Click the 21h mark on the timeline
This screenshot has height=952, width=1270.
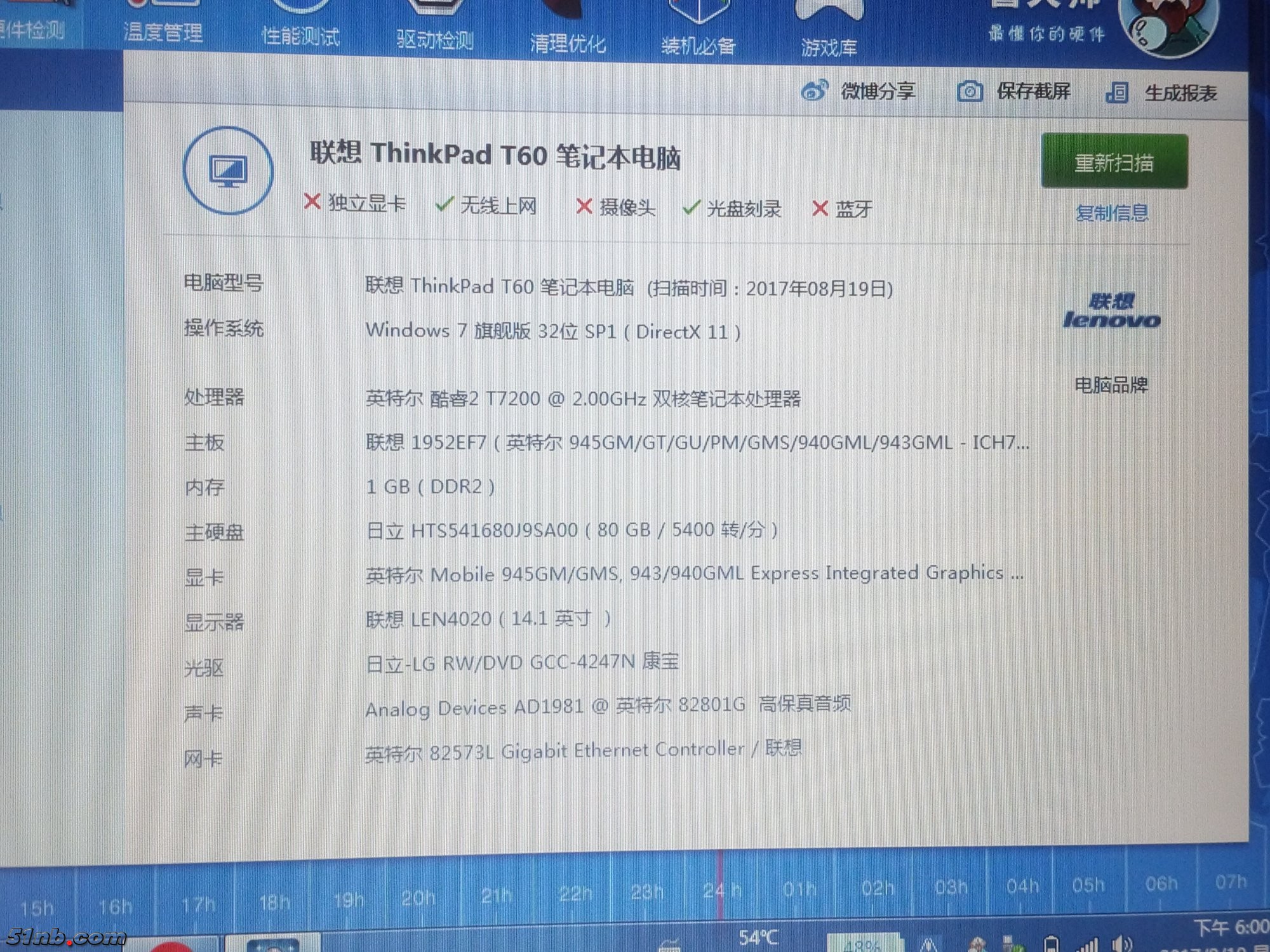coord(497,895)
